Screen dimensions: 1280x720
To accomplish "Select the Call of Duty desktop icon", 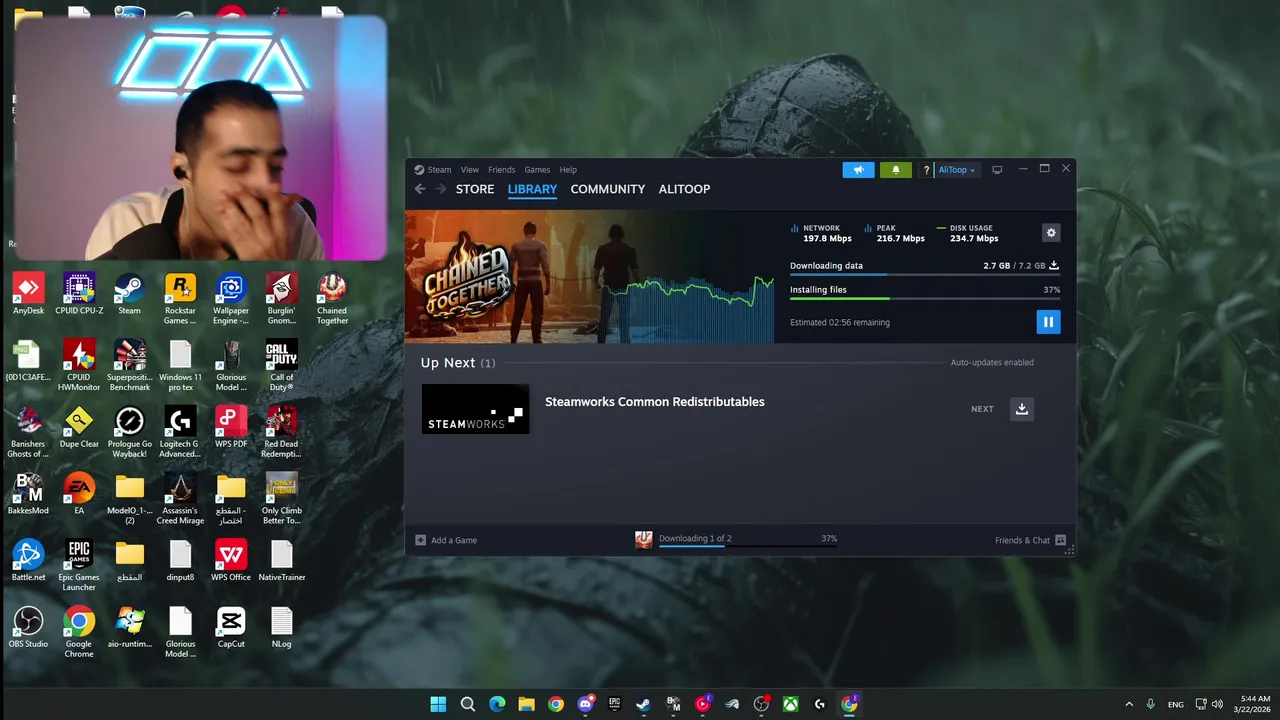I will tap(281, 366).
